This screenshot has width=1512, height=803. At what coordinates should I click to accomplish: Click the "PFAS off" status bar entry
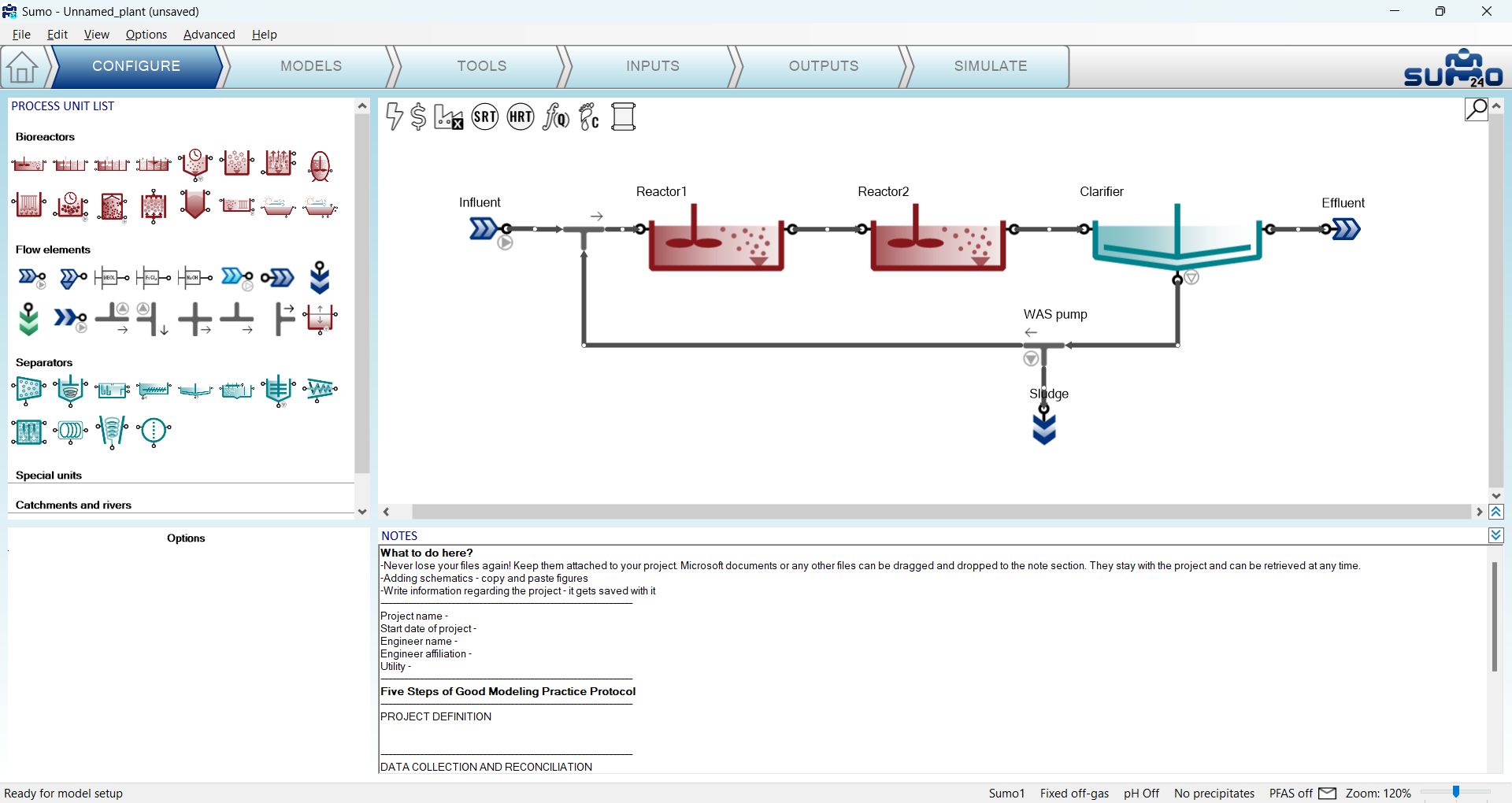(1291, 794)
